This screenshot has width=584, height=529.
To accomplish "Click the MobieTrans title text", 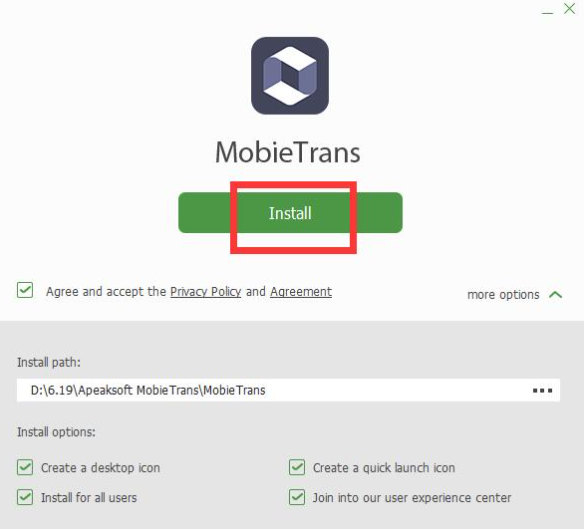I will pyautogui.click(x=288, y=152).
